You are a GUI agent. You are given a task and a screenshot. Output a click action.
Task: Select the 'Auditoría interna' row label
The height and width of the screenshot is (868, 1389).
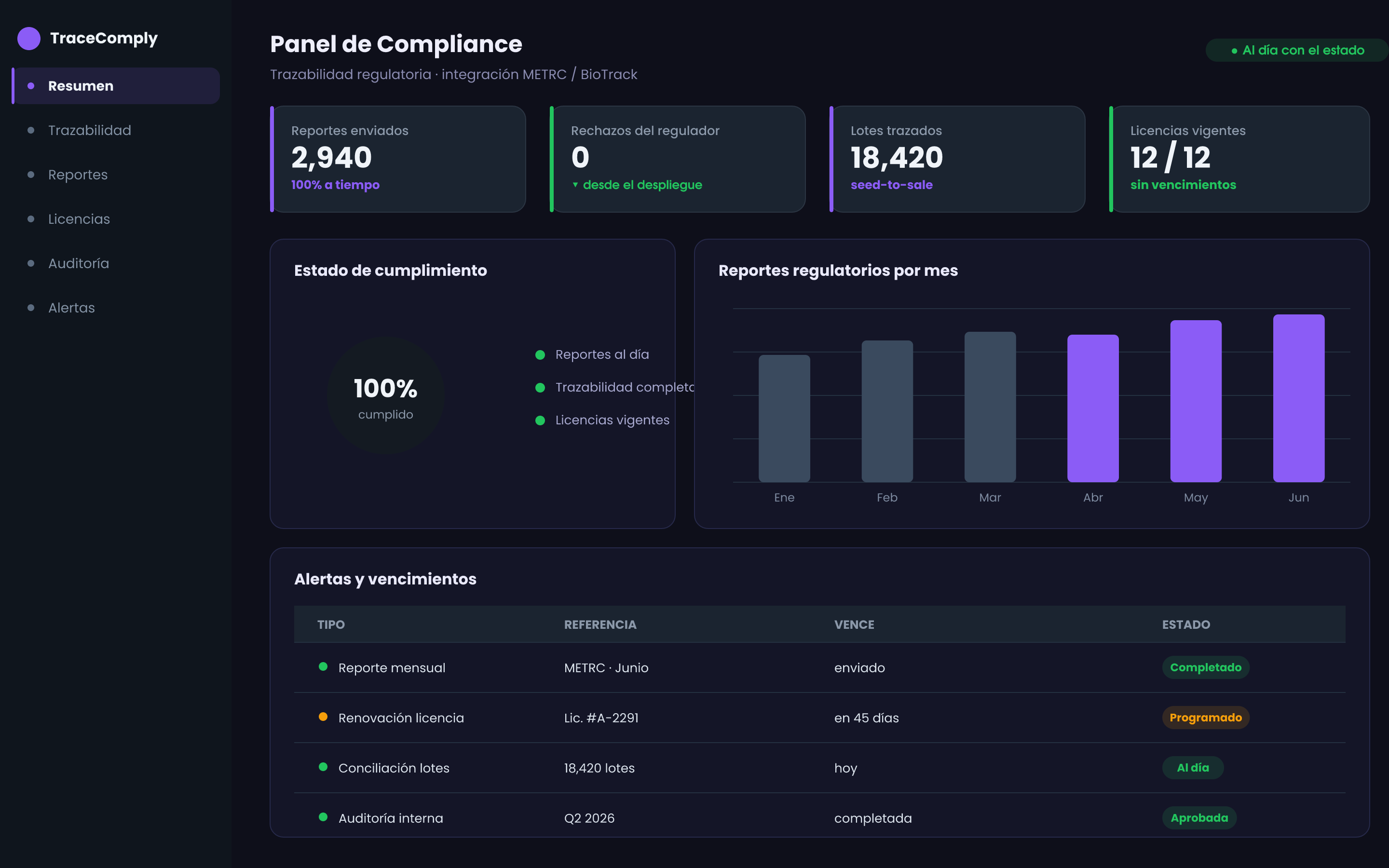tap(390, 818)
